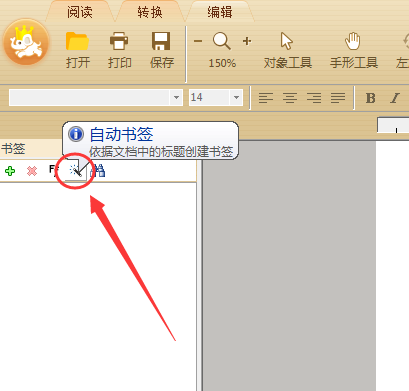Image resolution: width=409 pixels, height=391 pixels.
Task: Click the magnifier zoom icon
Action: click(222, 41)
